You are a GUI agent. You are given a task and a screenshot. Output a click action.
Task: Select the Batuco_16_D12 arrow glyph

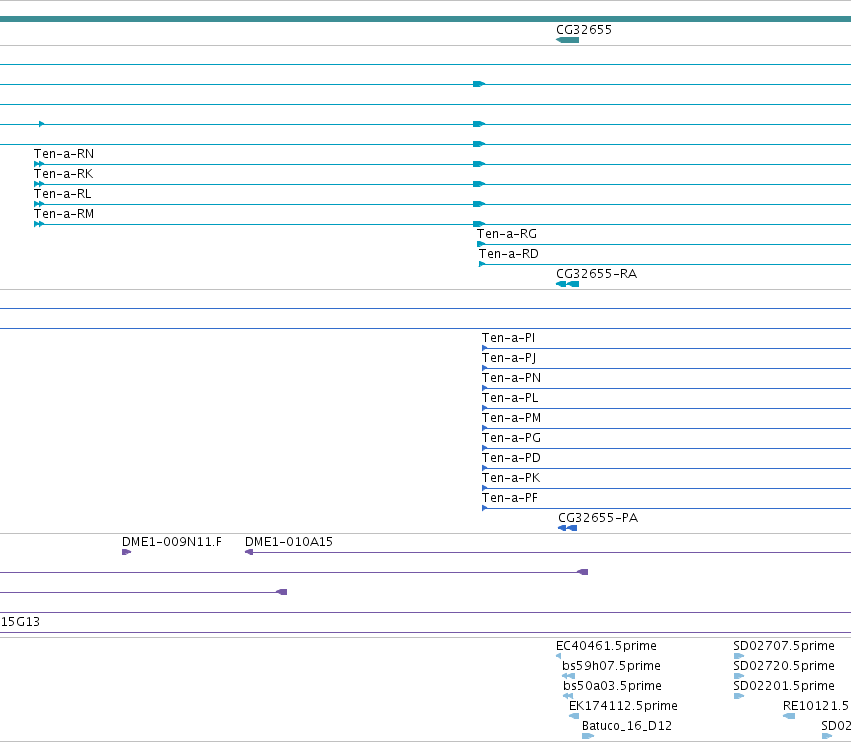588,737
